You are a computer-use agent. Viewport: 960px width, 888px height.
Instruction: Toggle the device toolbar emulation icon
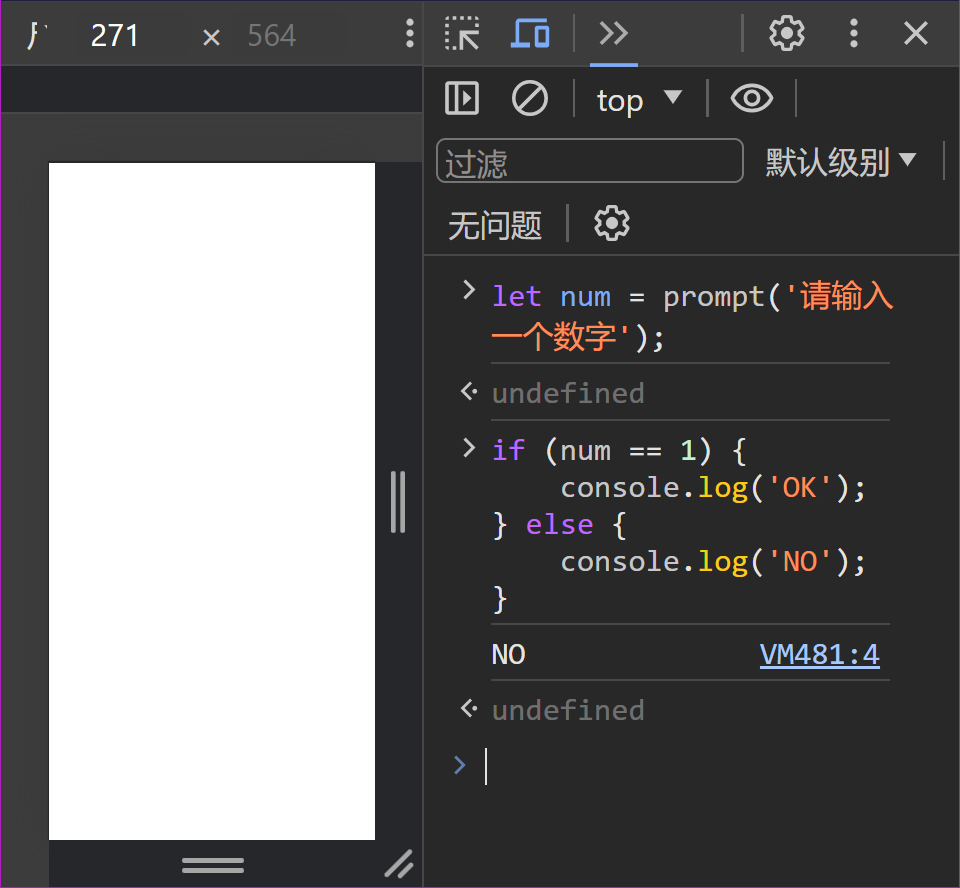point(530,34)
